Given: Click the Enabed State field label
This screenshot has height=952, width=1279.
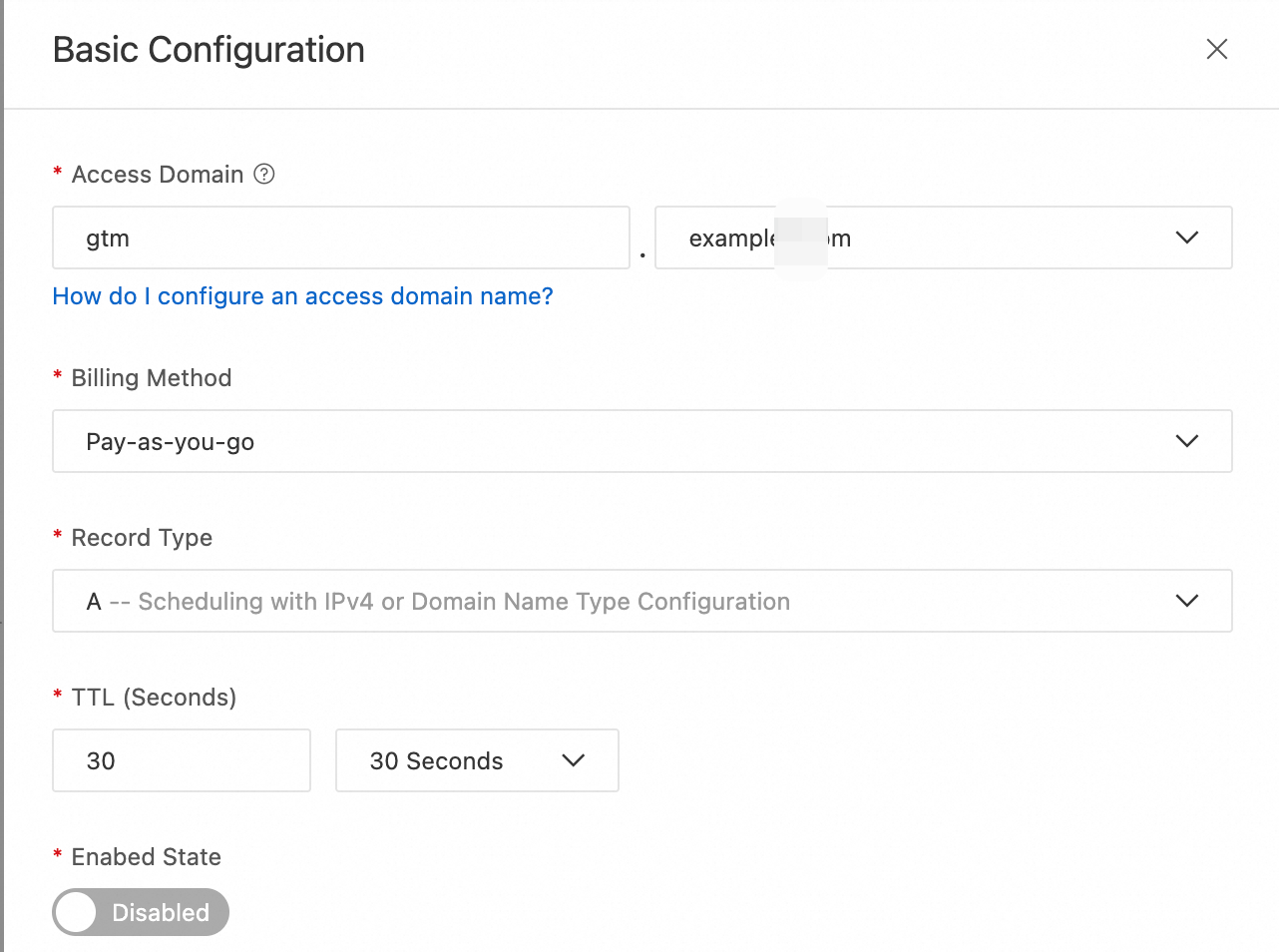Looking at the screenshot, I should click(146, 857).
